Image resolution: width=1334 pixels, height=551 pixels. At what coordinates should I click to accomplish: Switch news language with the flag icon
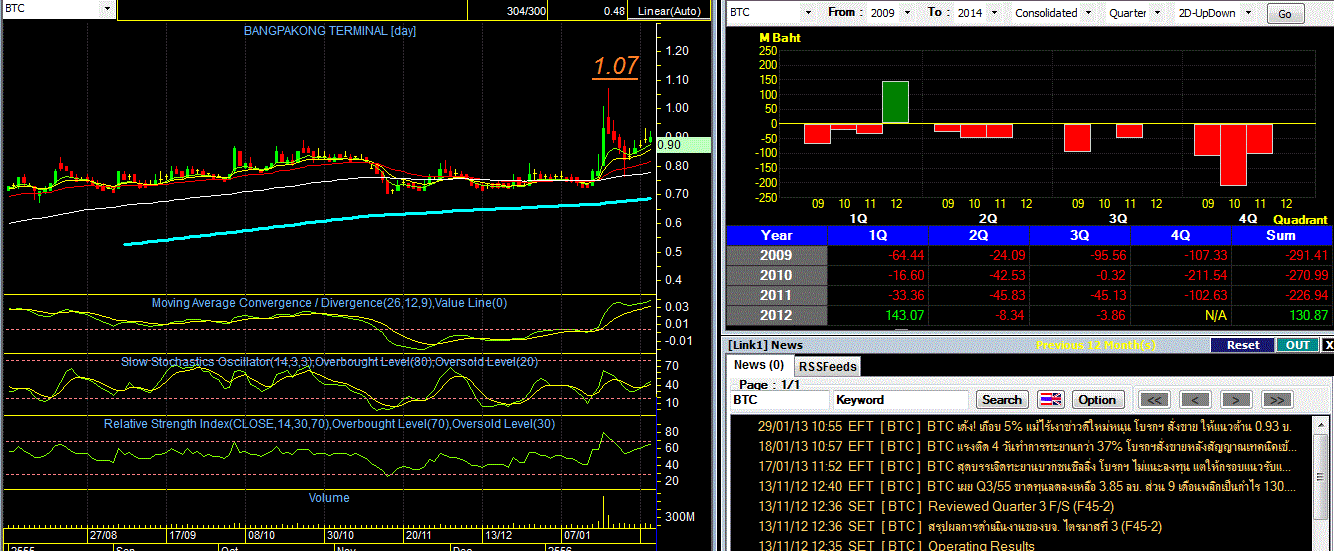1051,399
